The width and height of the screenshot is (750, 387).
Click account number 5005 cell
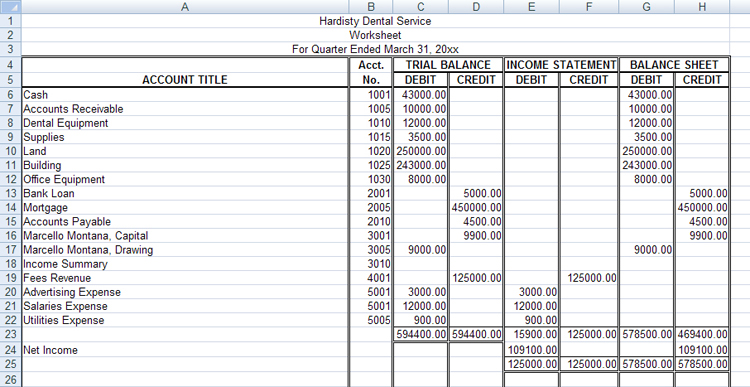(371, 321)
